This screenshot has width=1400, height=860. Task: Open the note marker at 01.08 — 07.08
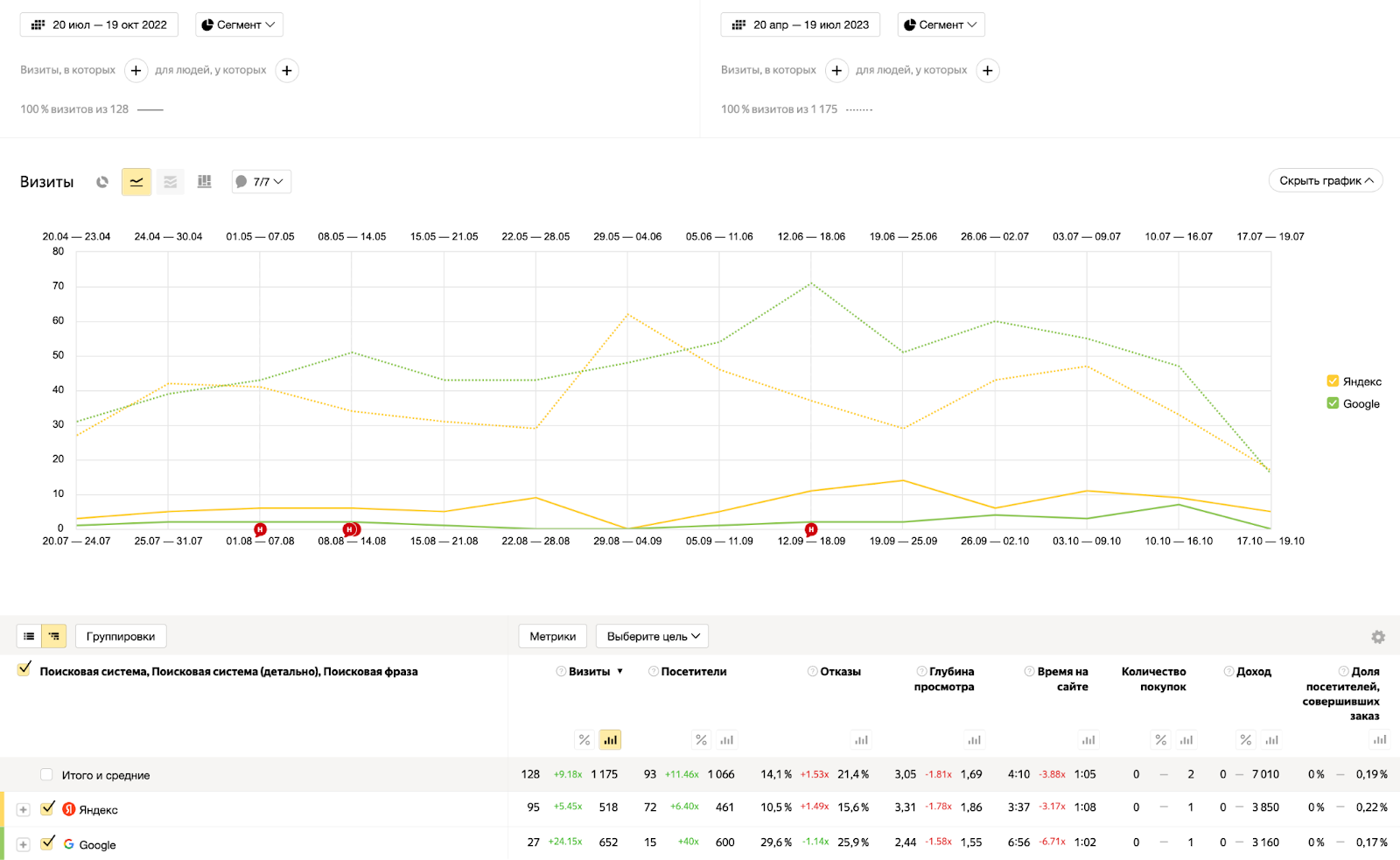260,529
